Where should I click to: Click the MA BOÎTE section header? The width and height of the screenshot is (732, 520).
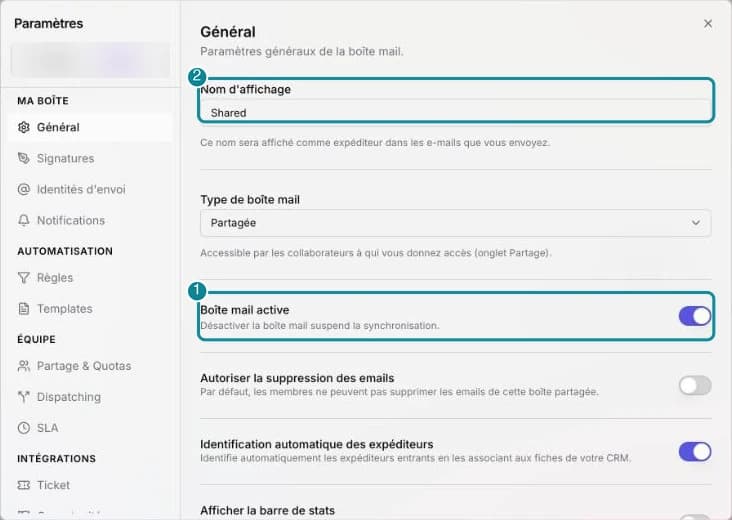[43, 101]
